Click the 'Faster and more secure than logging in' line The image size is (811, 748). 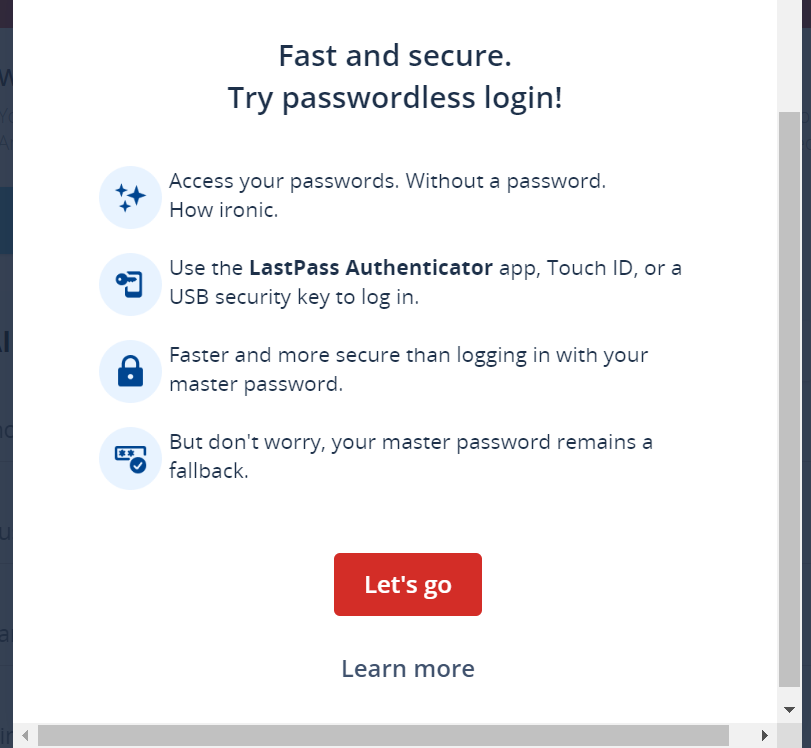pos(408,355)
